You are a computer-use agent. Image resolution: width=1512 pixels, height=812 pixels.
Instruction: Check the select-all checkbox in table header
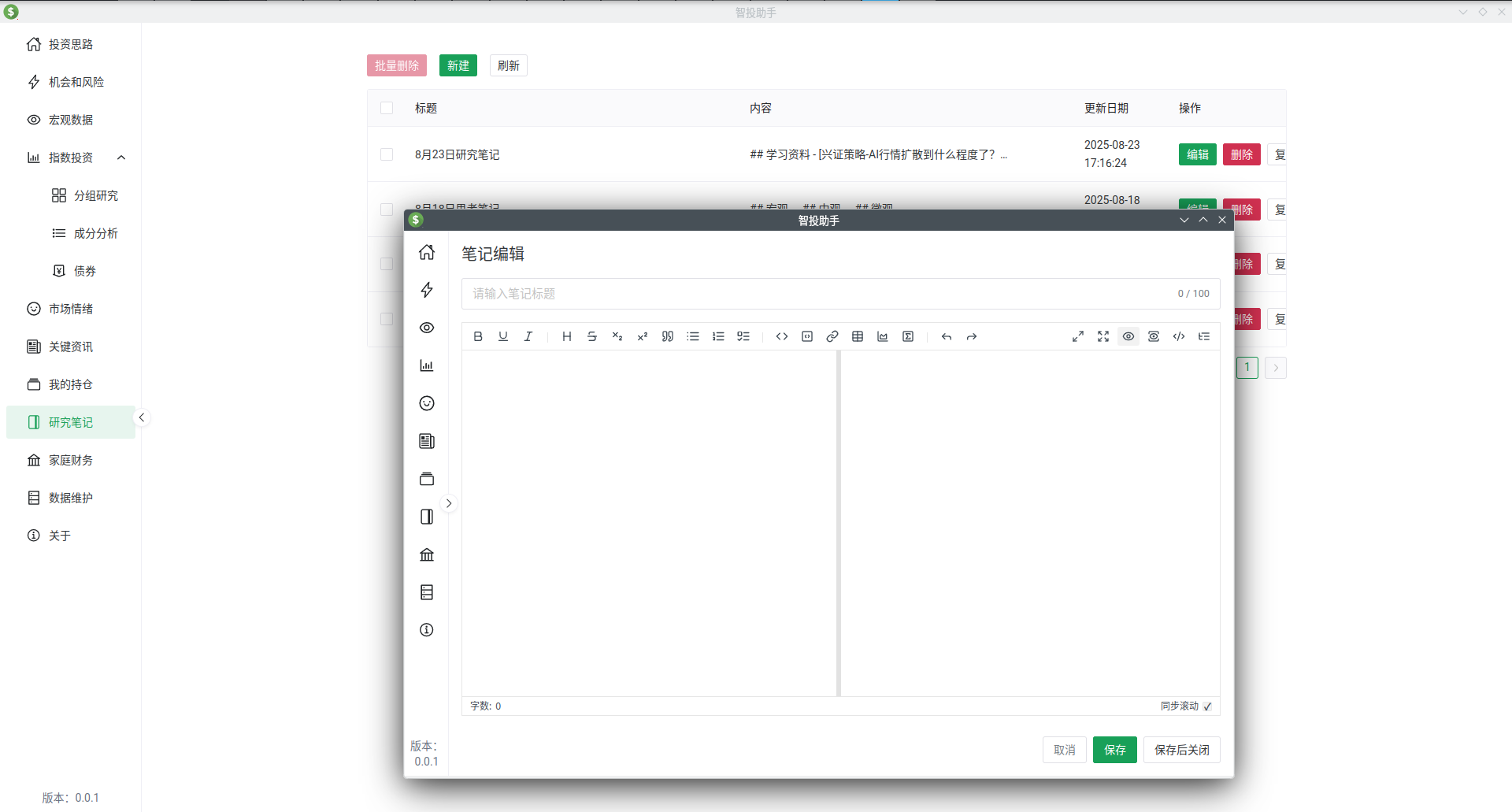(x=387, y=108)
